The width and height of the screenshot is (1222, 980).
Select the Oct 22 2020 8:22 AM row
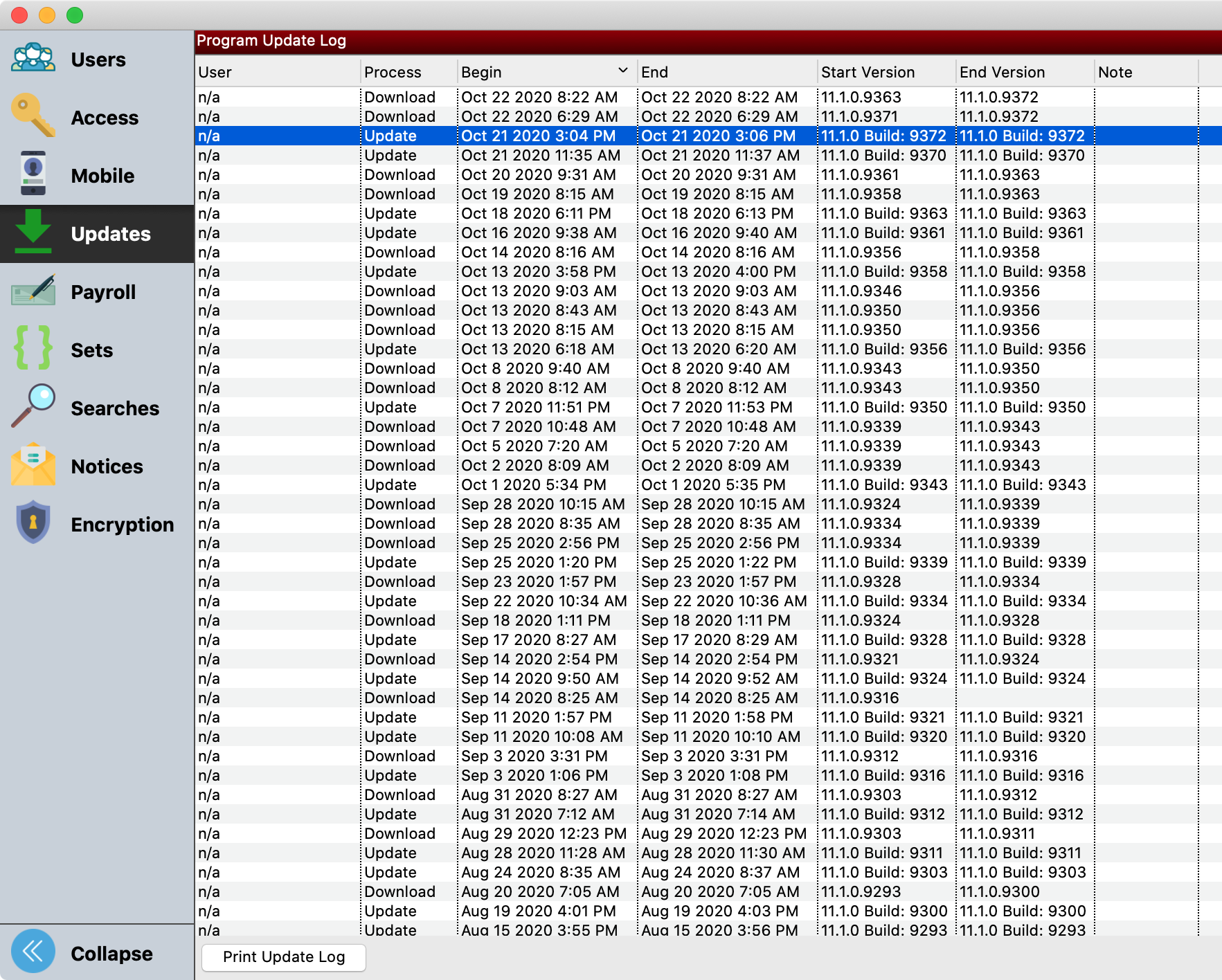pos(539,97)
